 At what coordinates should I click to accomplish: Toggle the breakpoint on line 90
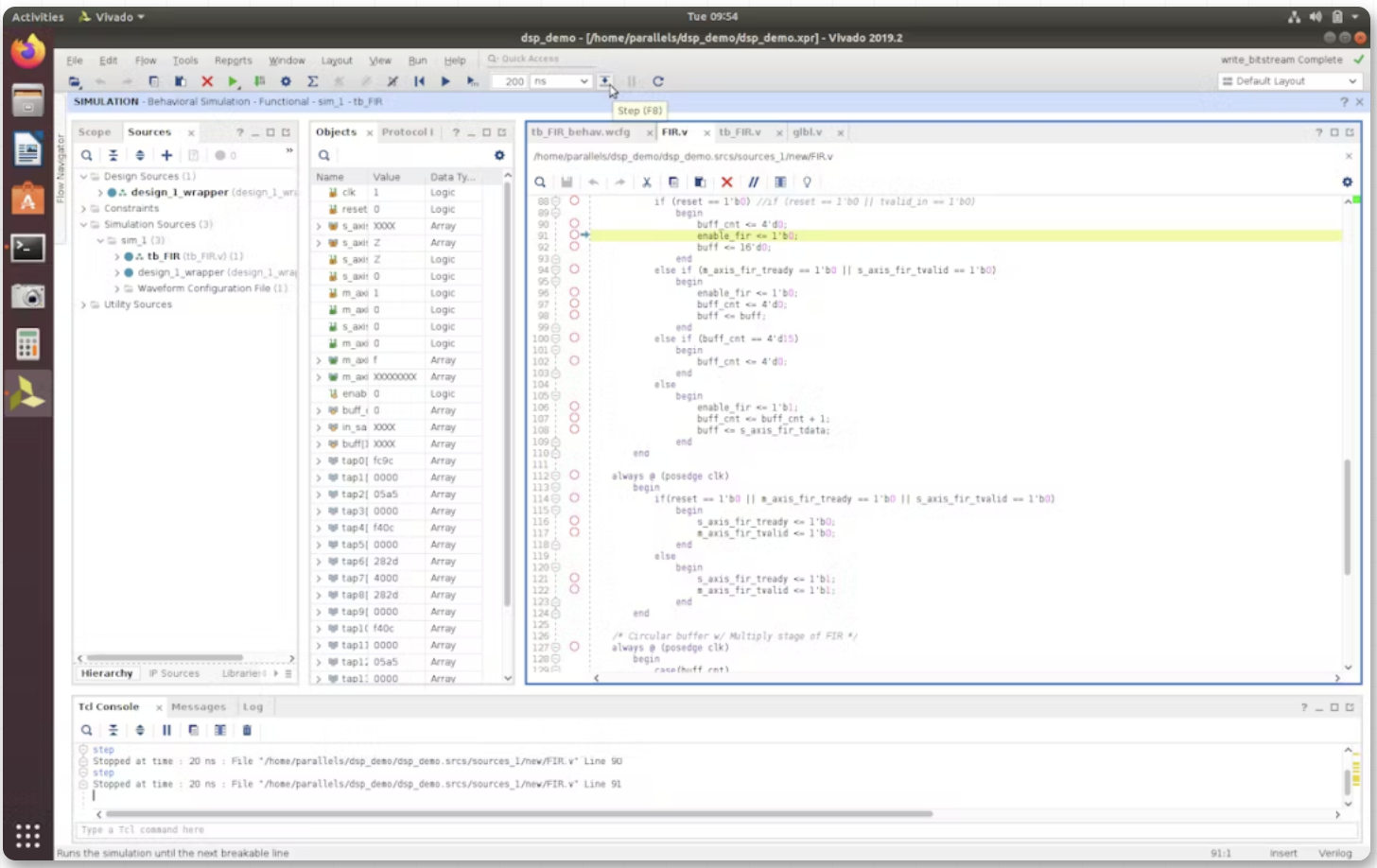click(574, 224)
